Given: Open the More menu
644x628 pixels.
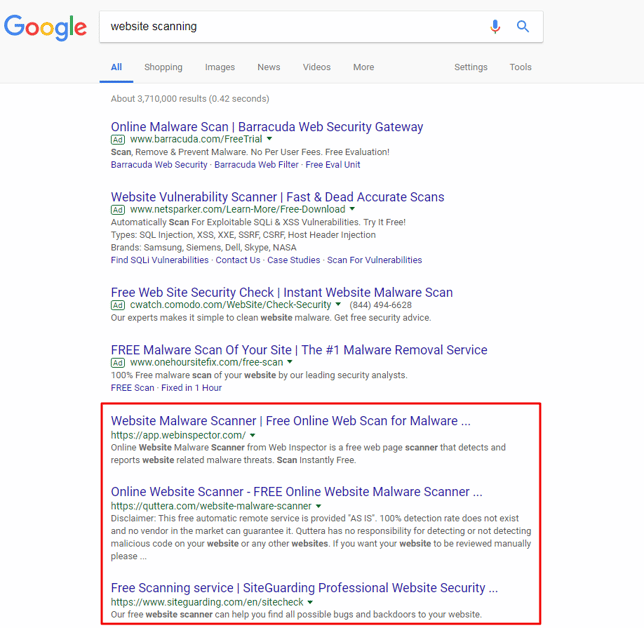Looking at the screenshot, I should [363, 67].
